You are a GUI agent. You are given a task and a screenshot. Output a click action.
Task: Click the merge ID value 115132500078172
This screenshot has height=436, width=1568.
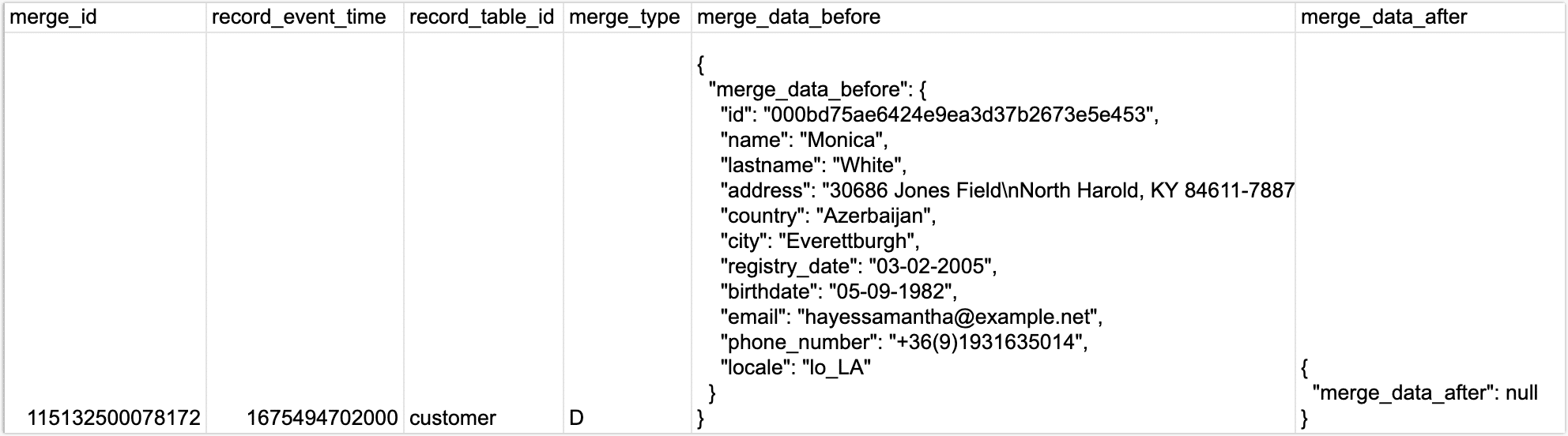114,418
